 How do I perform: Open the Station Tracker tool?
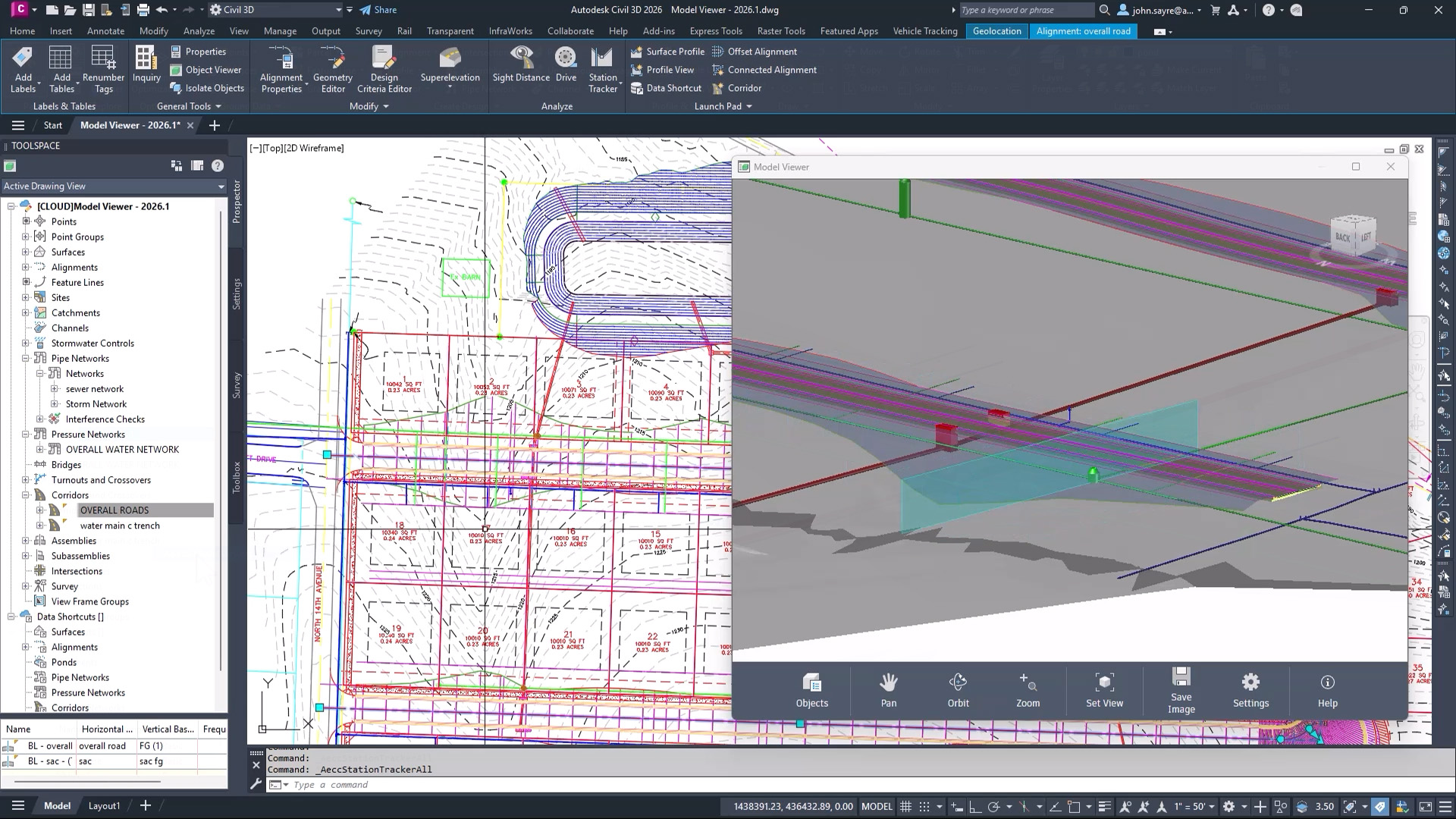pos(603,69)
